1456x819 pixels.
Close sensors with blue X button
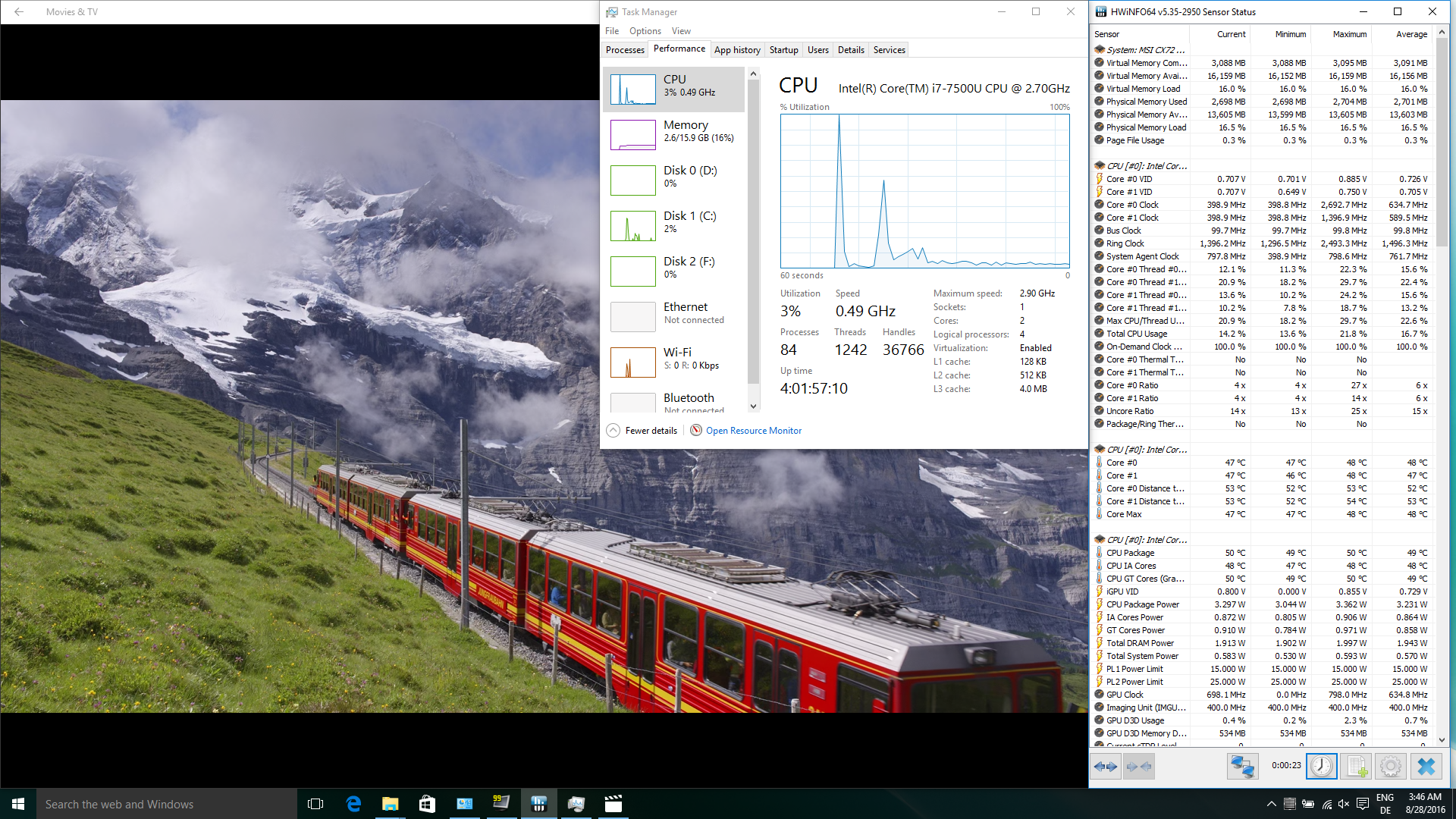tap(1426, 767)
